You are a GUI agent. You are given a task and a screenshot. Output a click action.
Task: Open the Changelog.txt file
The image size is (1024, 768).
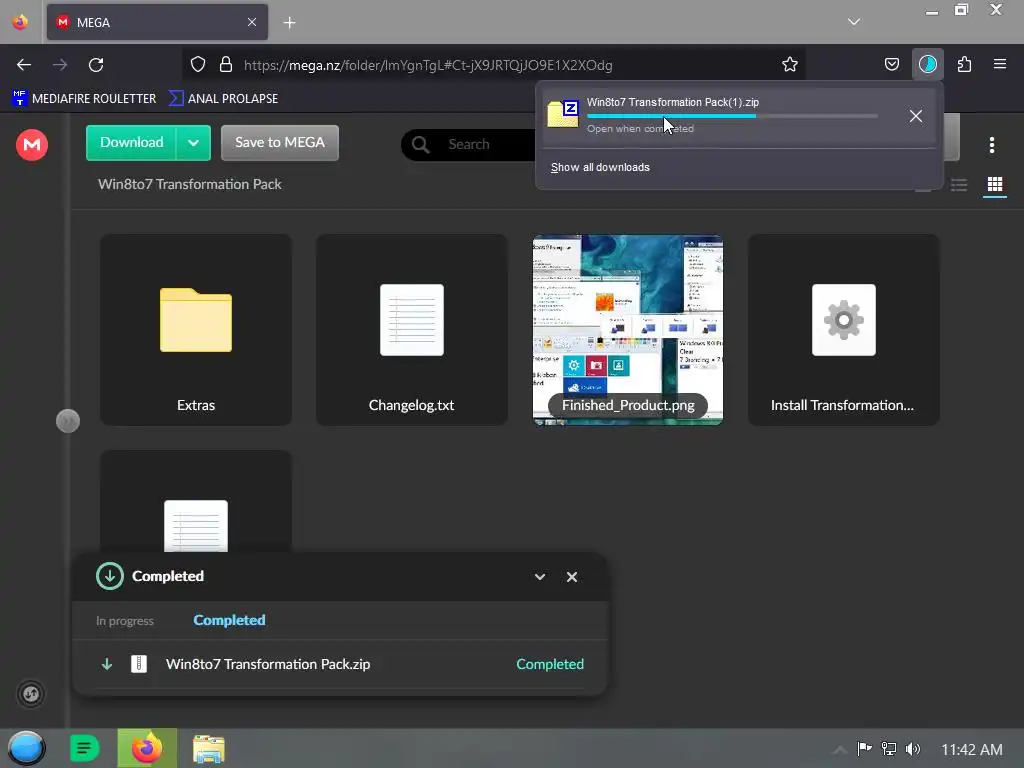pyautogui.click(x=411, y=330)
